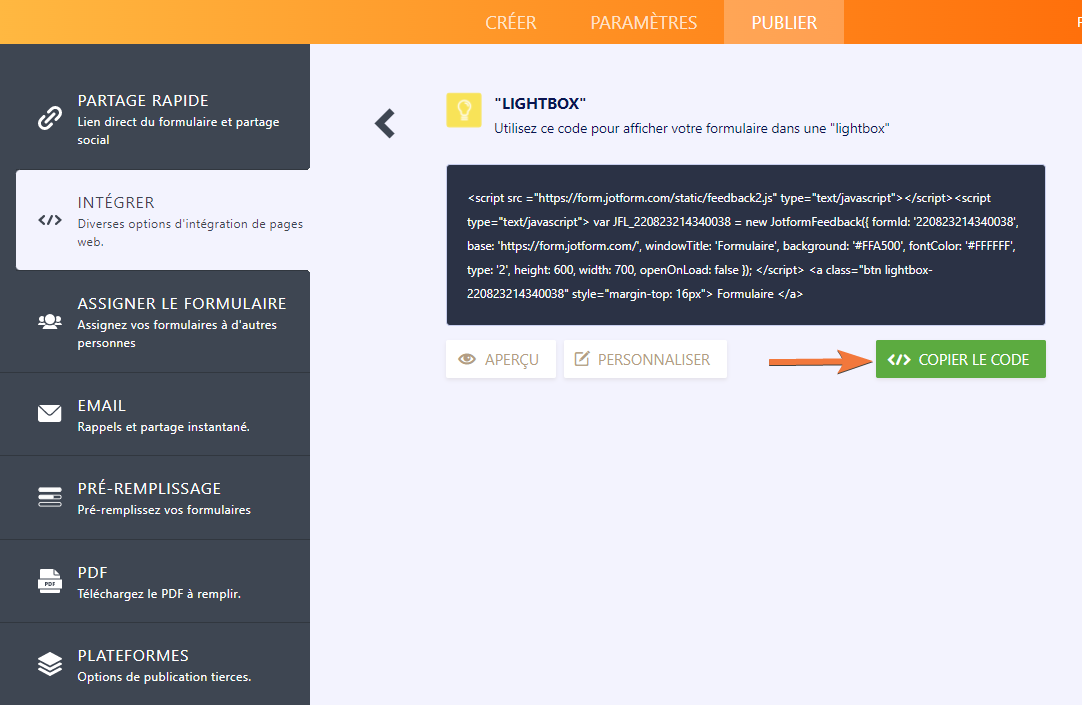
Task: Click the "LIGHTBOX" heading text
Action: tap(540, 103)
